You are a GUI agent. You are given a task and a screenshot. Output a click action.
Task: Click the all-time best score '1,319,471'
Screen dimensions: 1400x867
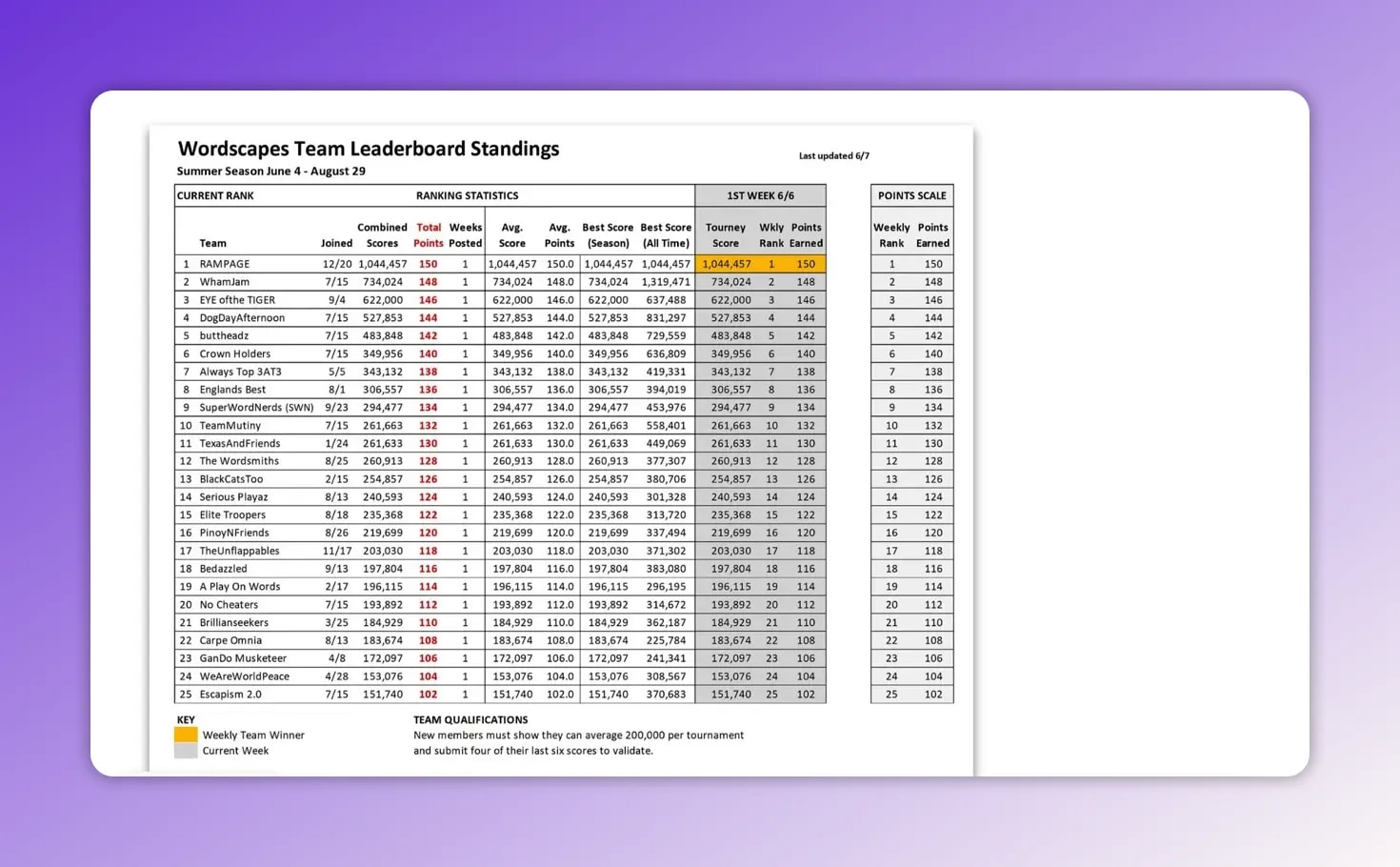click(666, 282)
